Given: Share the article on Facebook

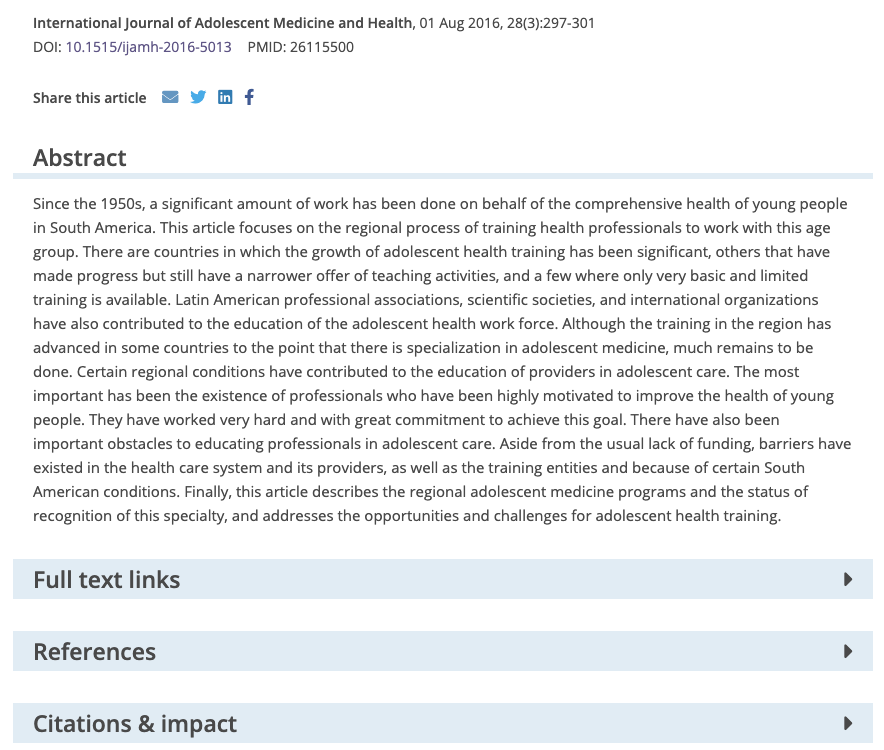Looking at the screenshot, I should (249, 97).
